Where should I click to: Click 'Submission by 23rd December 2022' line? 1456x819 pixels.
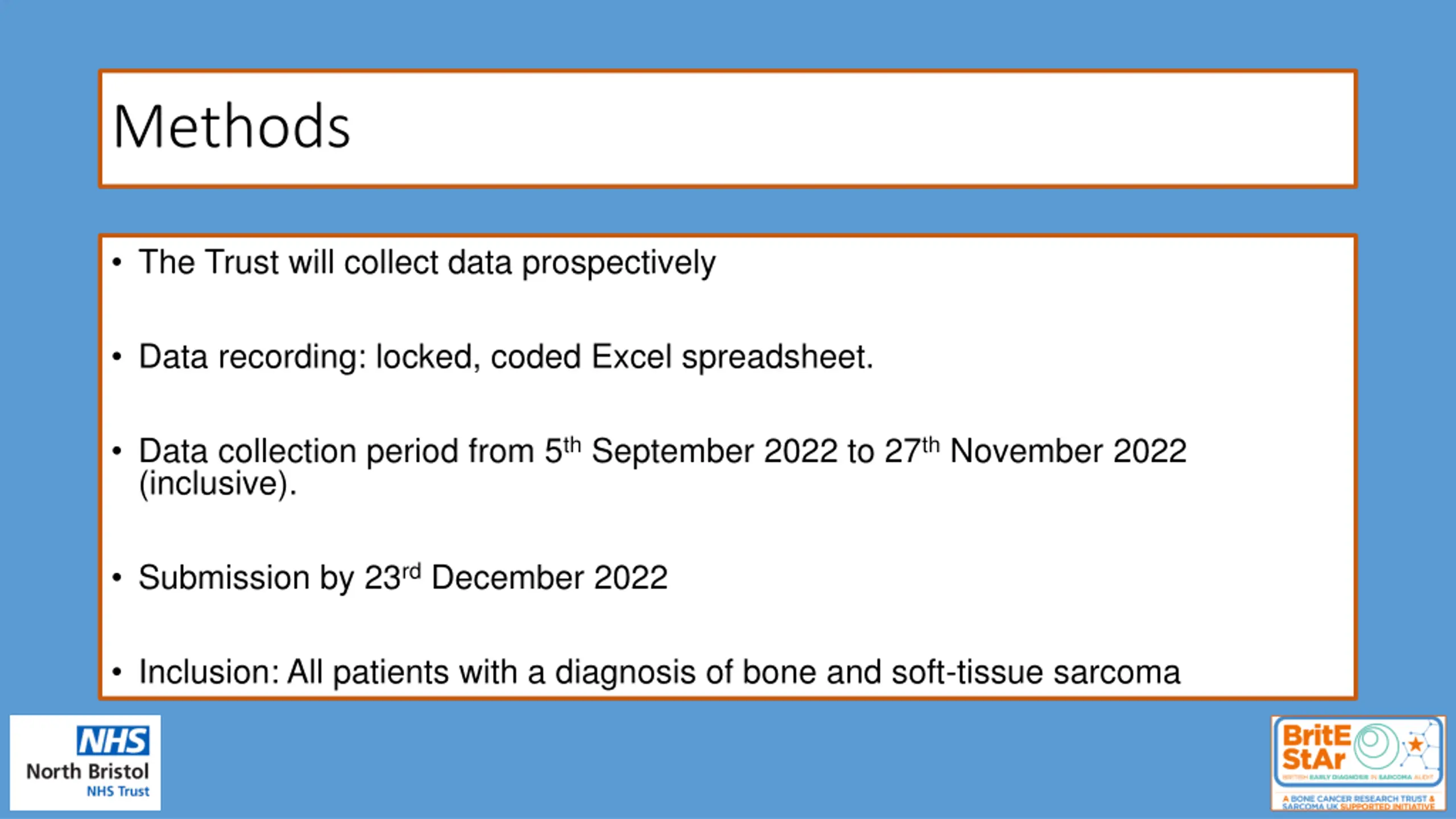click(403, 578)
